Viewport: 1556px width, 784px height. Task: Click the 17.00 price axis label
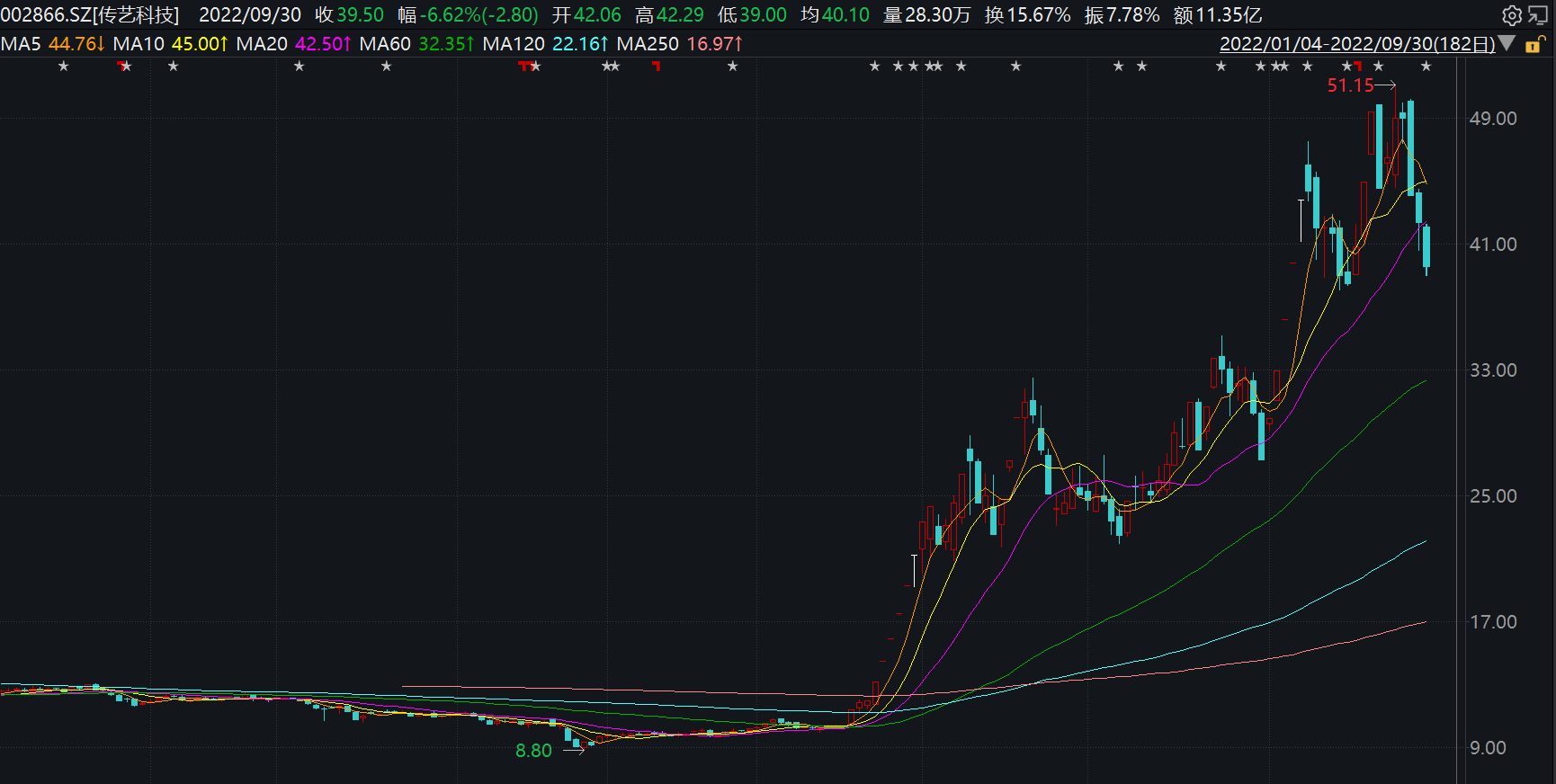click(x=1493, y=622)
